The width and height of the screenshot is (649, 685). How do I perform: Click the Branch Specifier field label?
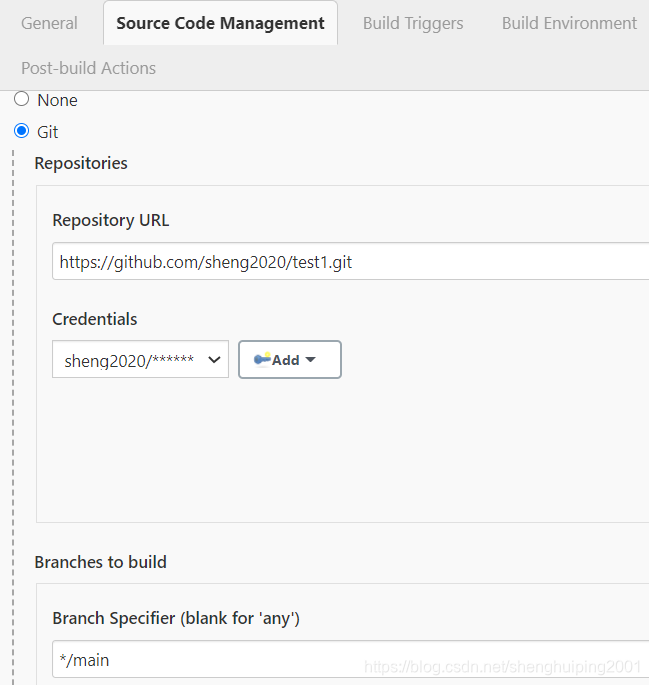coord(176,618)
